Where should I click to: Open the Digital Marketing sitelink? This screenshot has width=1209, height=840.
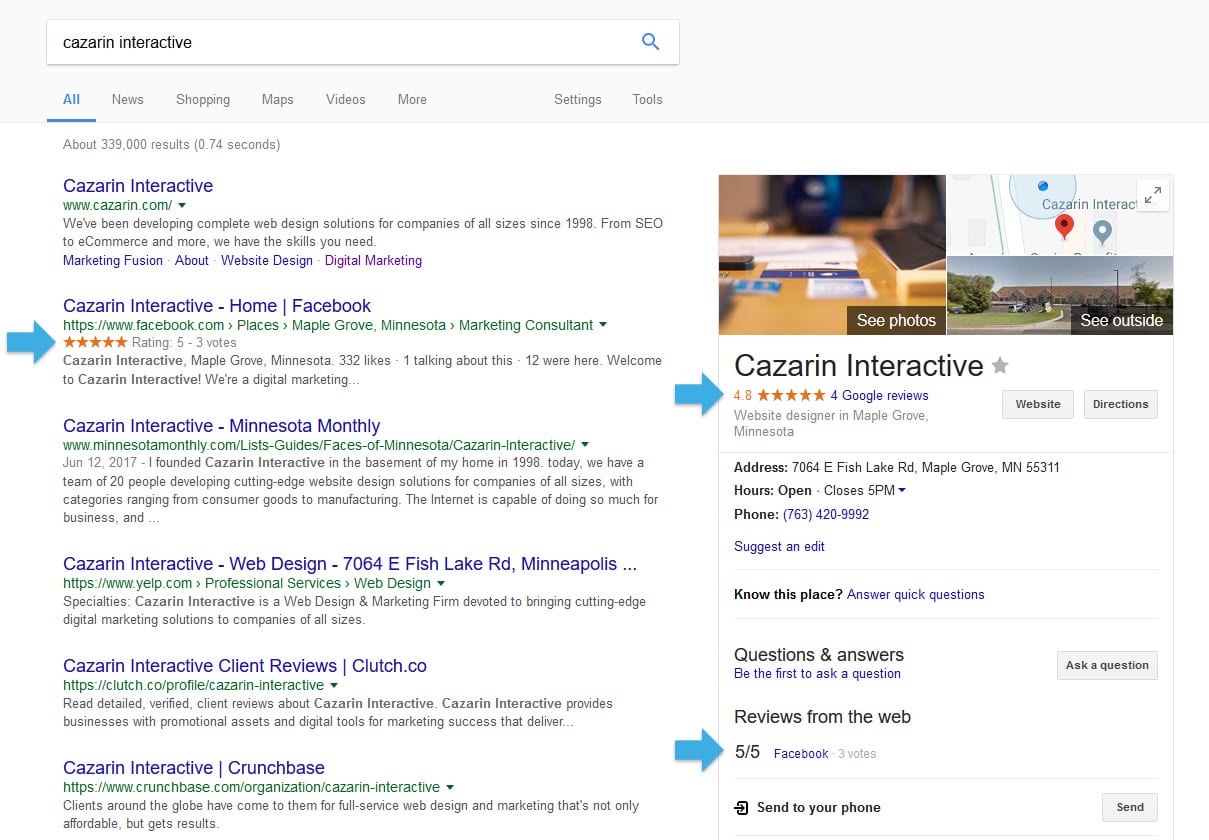tap(373, 260)
